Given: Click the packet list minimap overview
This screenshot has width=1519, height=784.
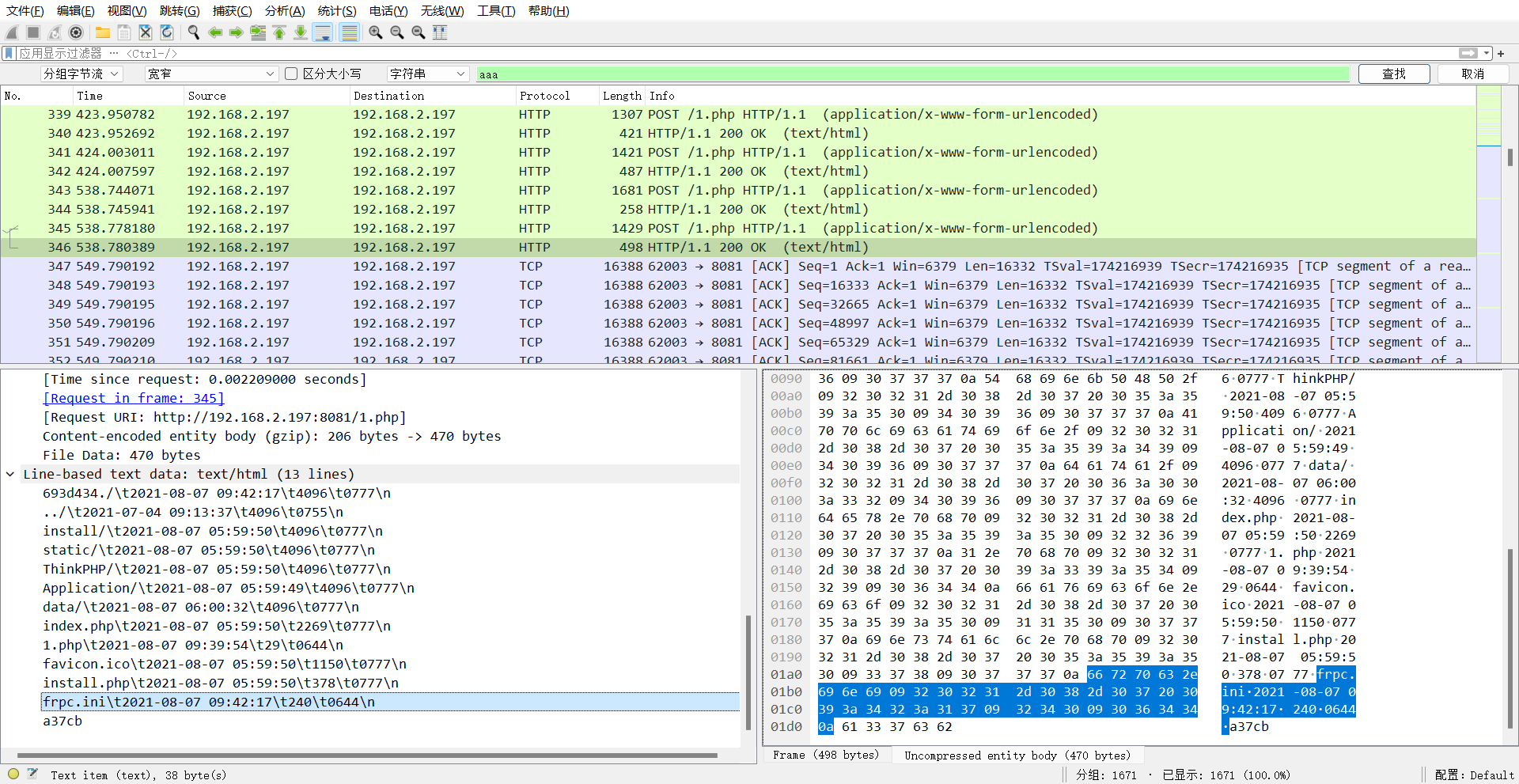Looking at the screenshot, I should click(1489, 224).
